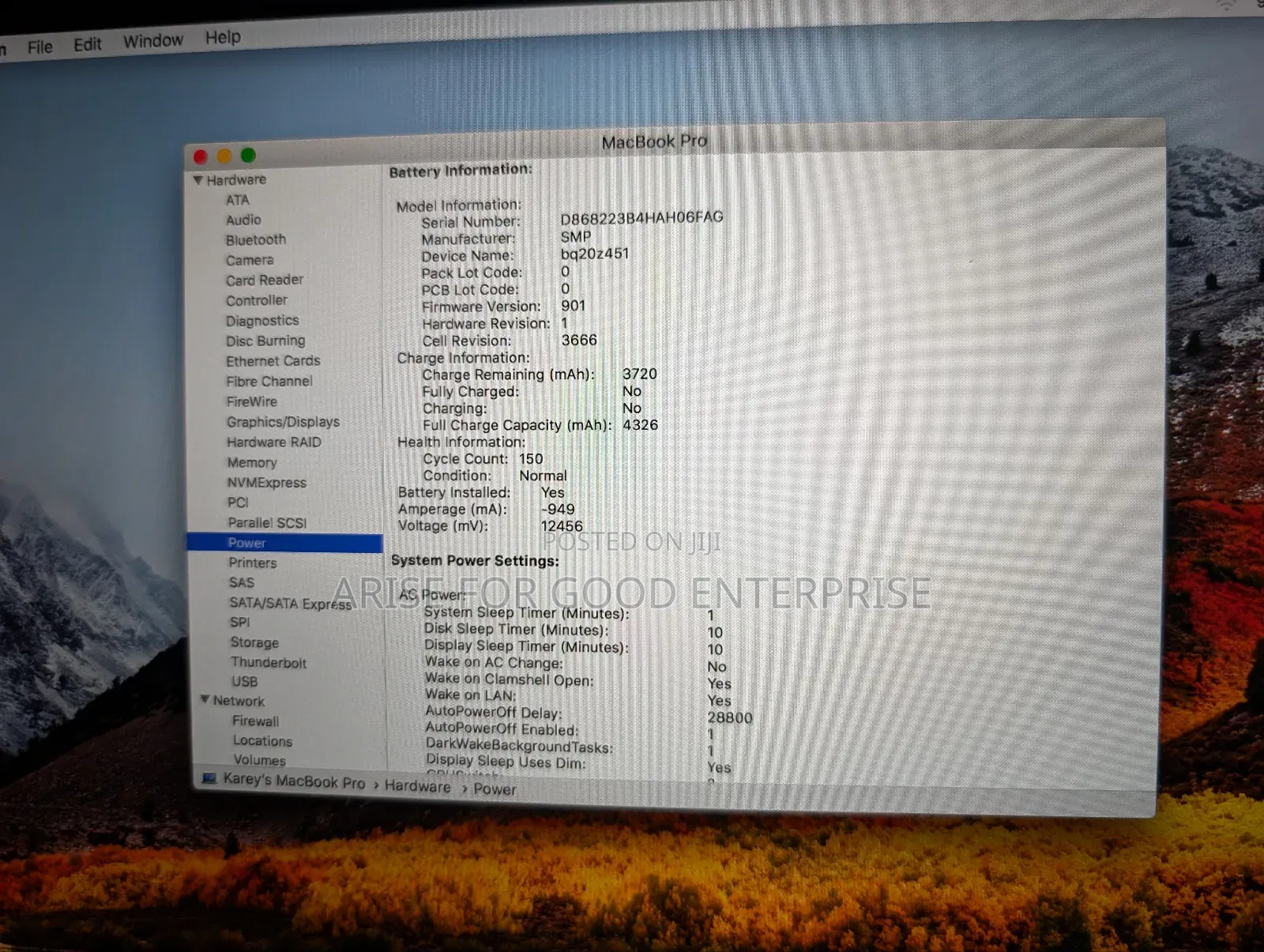Select Parallel SCSI in the sidebar
The width and height of the screenshot is (1264, 952).
[x=267, y=523]
